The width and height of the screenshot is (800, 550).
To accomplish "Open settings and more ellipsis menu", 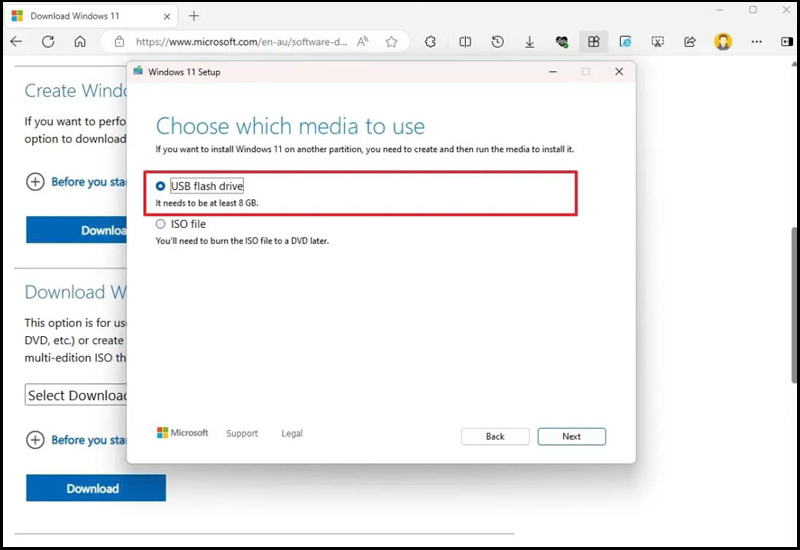I will point(757,42).
